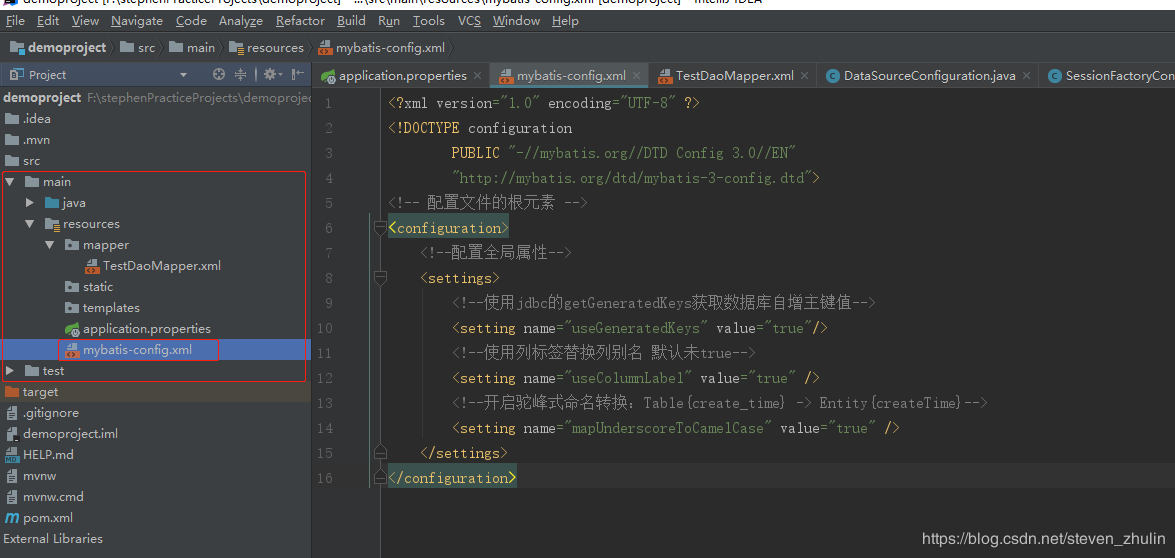Expand the java folder node
Screen dimensions: 1175x558
[31, 203]
